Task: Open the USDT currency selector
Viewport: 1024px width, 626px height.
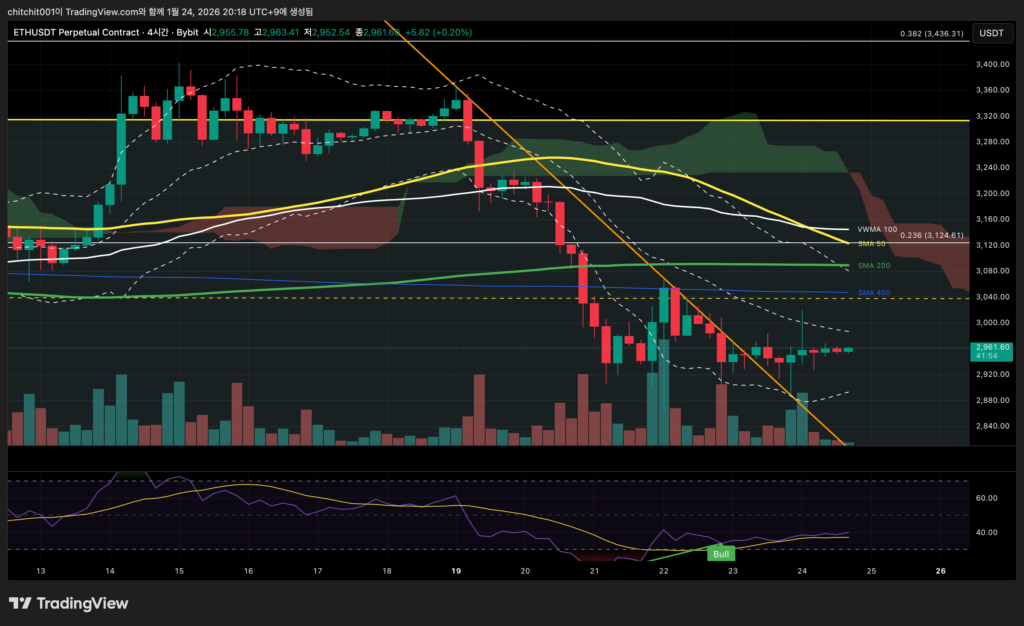Action: click(990, 33)
